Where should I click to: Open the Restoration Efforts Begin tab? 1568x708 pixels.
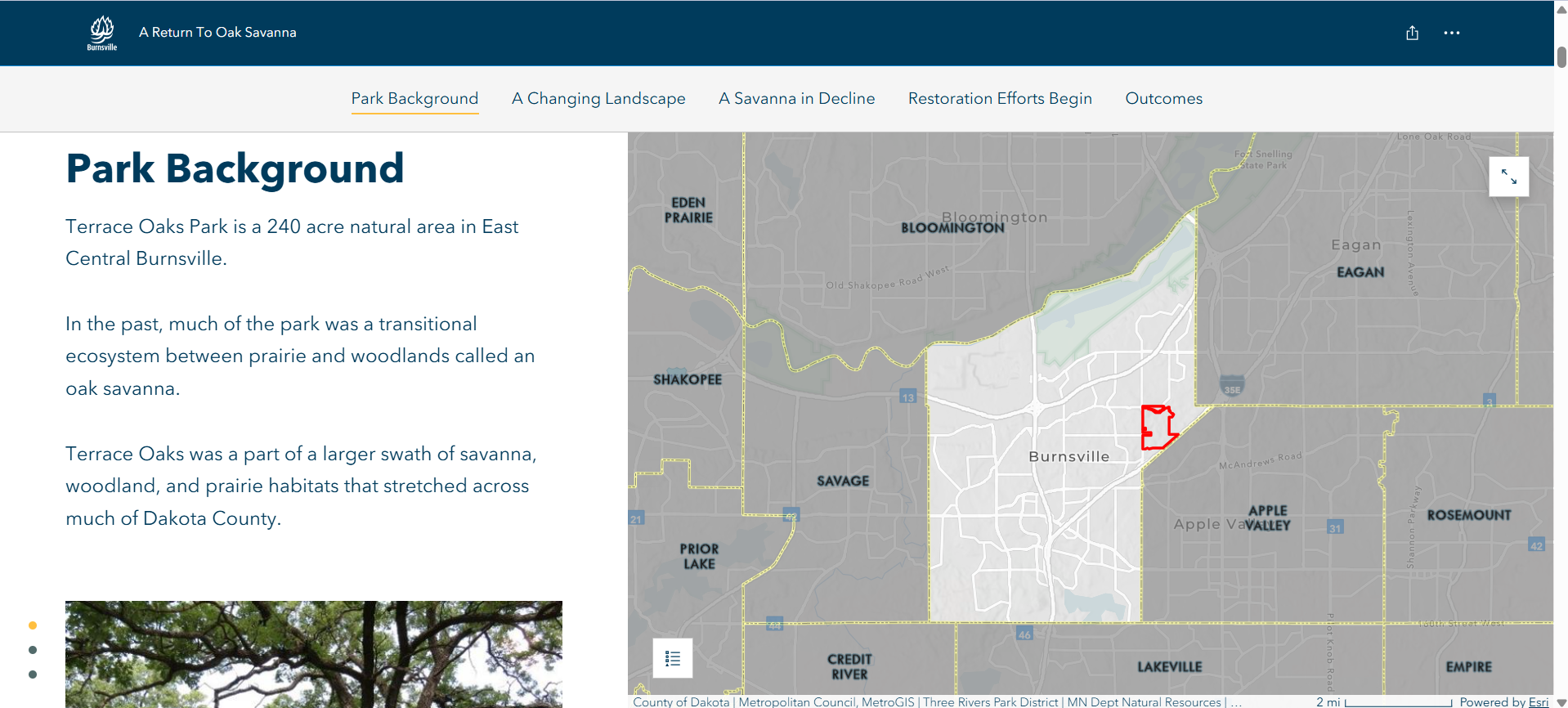point(1000,99)
